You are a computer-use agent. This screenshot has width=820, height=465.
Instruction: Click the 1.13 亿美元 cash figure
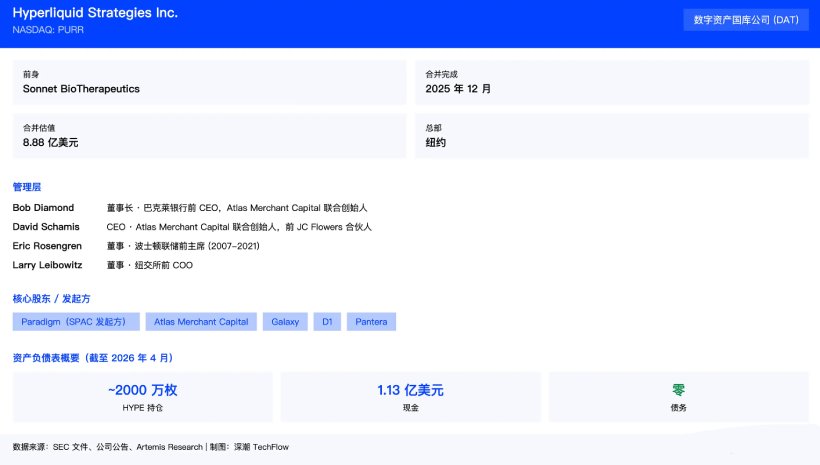(x=411, y=390)
